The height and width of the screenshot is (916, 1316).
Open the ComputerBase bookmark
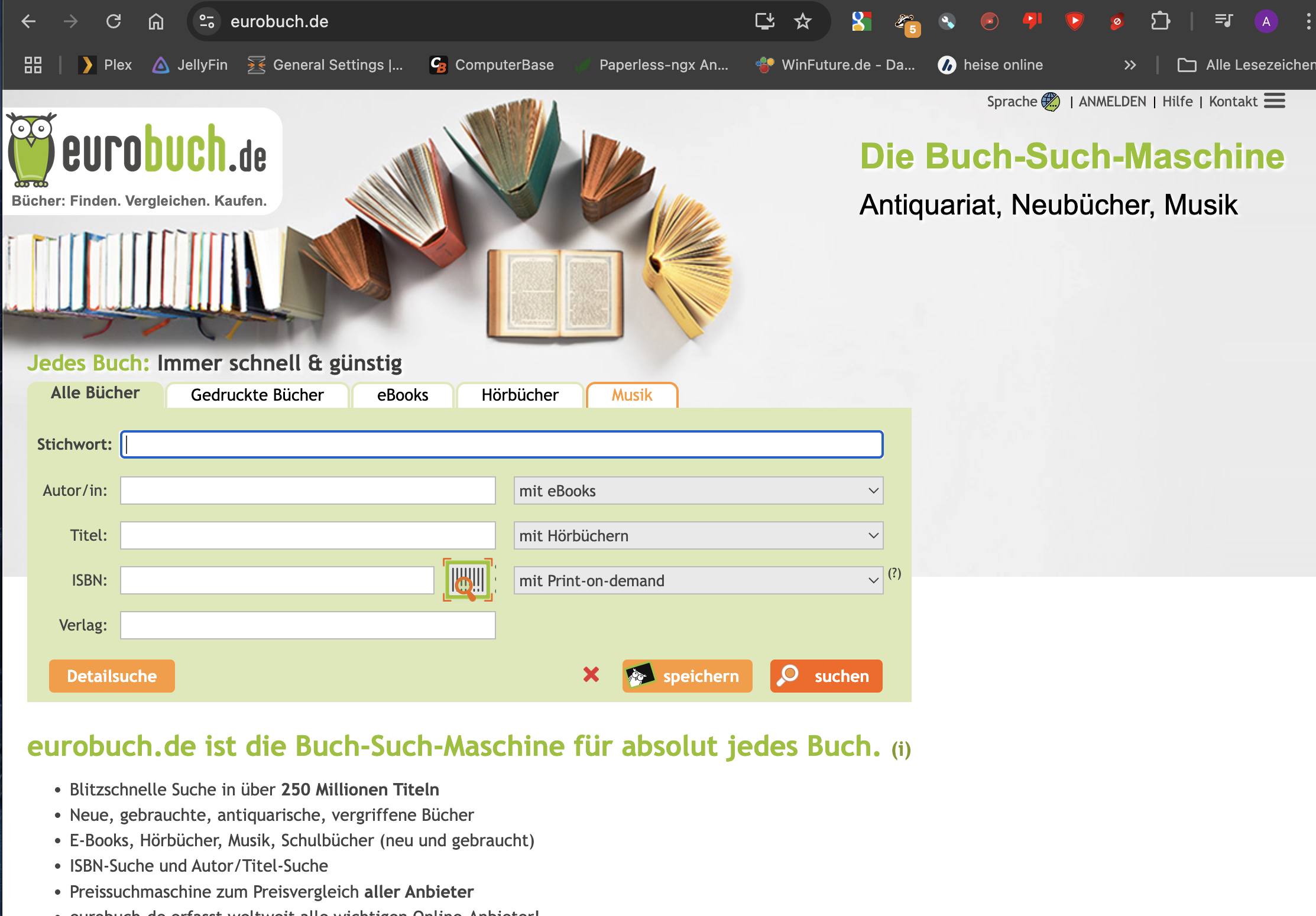[x=492, y=65]
